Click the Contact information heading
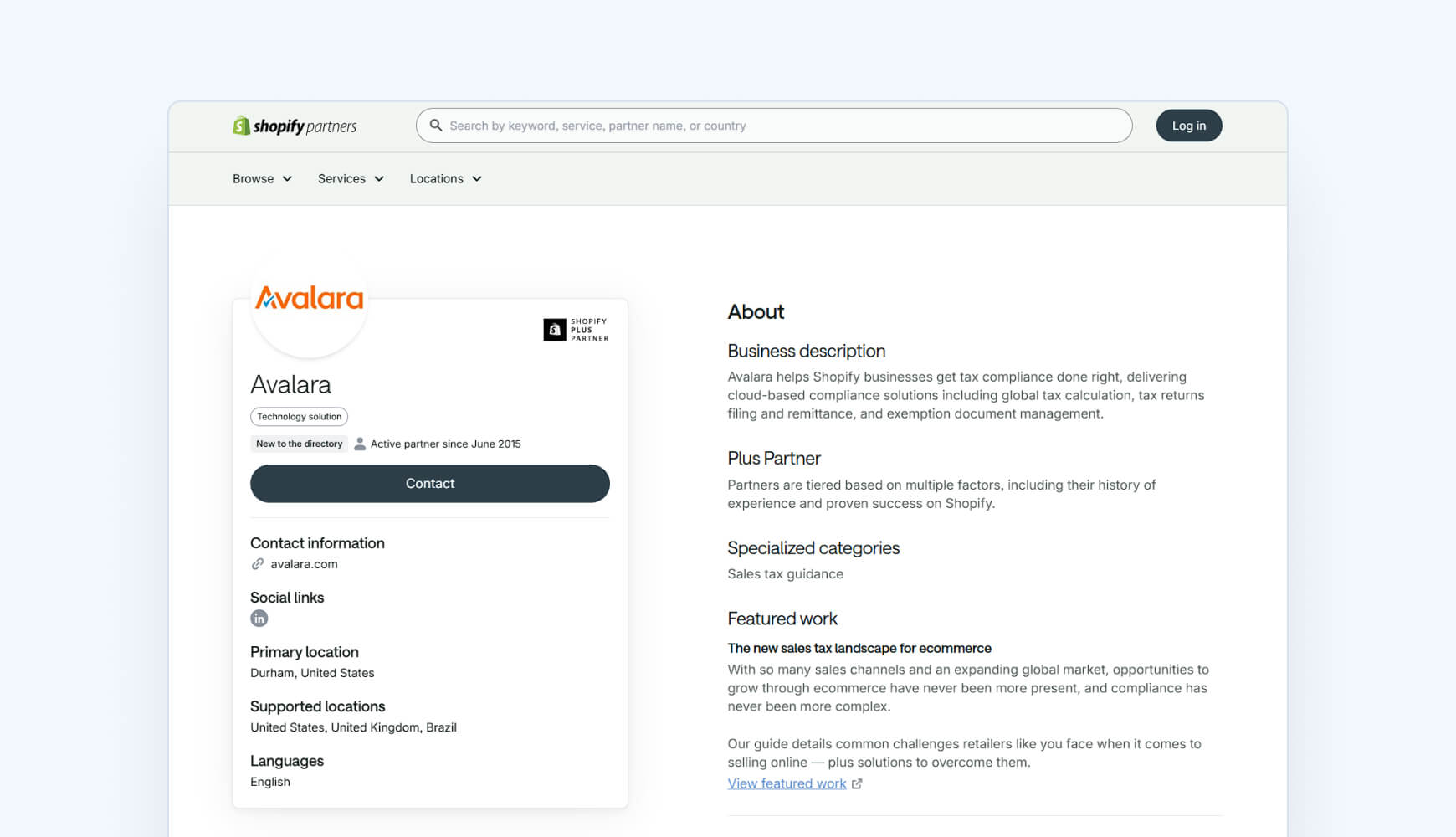 [x=317, y=543]
